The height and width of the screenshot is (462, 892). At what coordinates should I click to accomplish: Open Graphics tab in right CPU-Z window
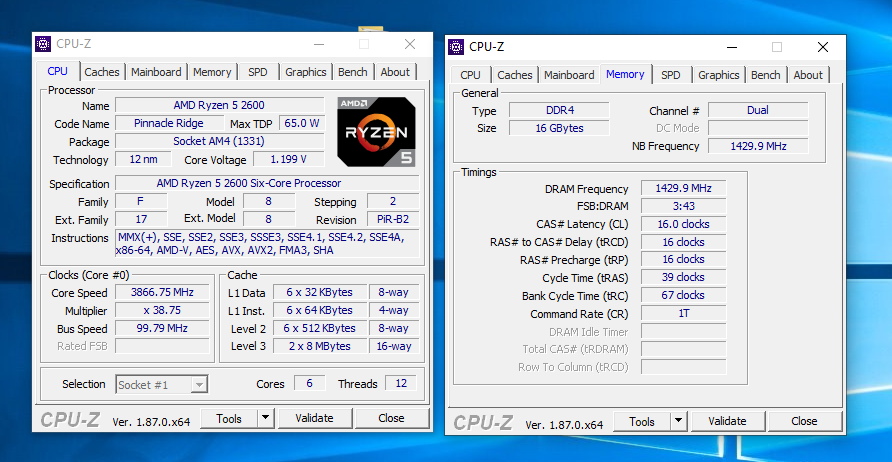pos(718,75)
